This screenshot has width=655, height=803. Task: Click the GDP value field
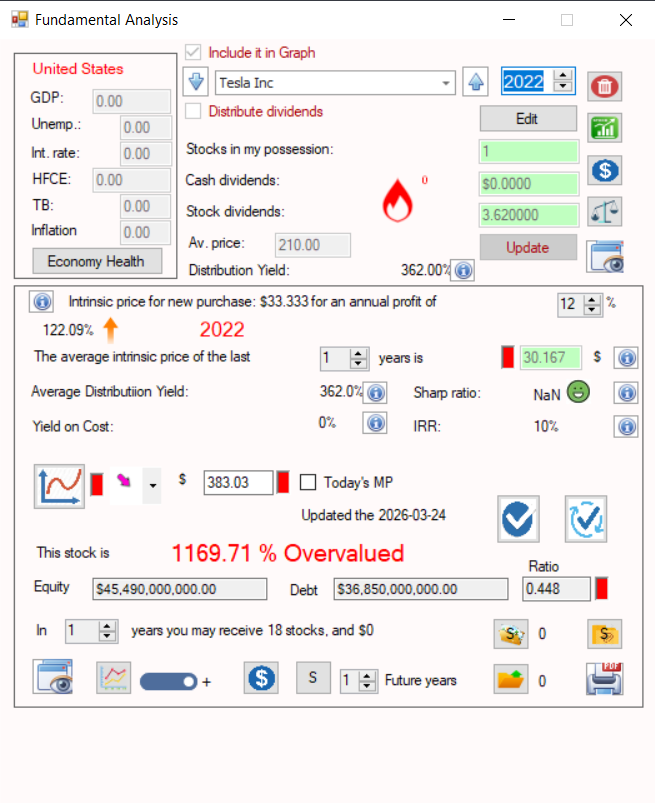tap(132, 101)
